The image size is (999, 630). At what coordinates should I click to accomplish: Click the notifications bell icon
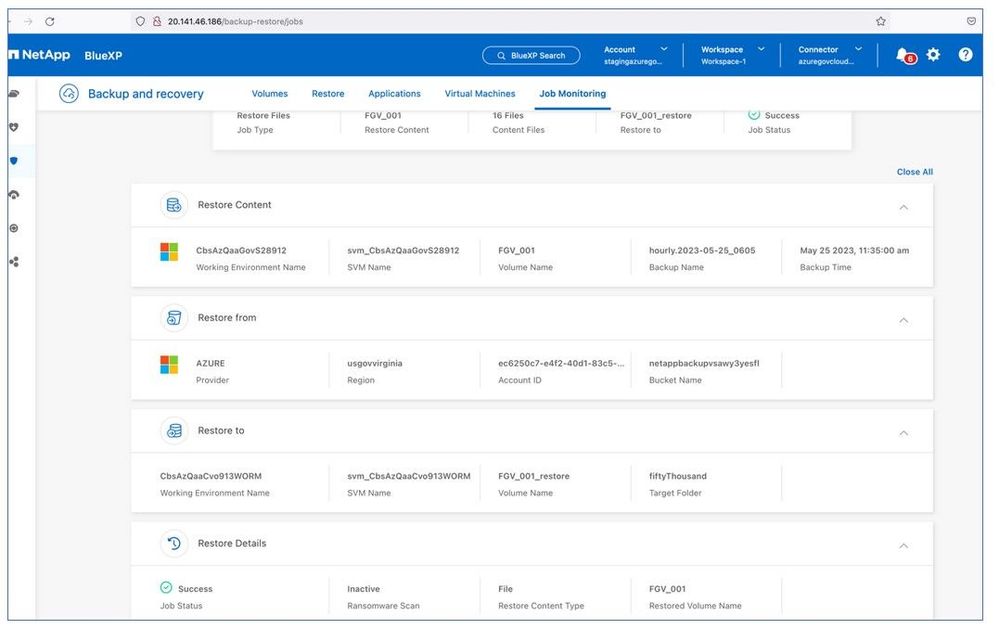[x=903, y=55]
